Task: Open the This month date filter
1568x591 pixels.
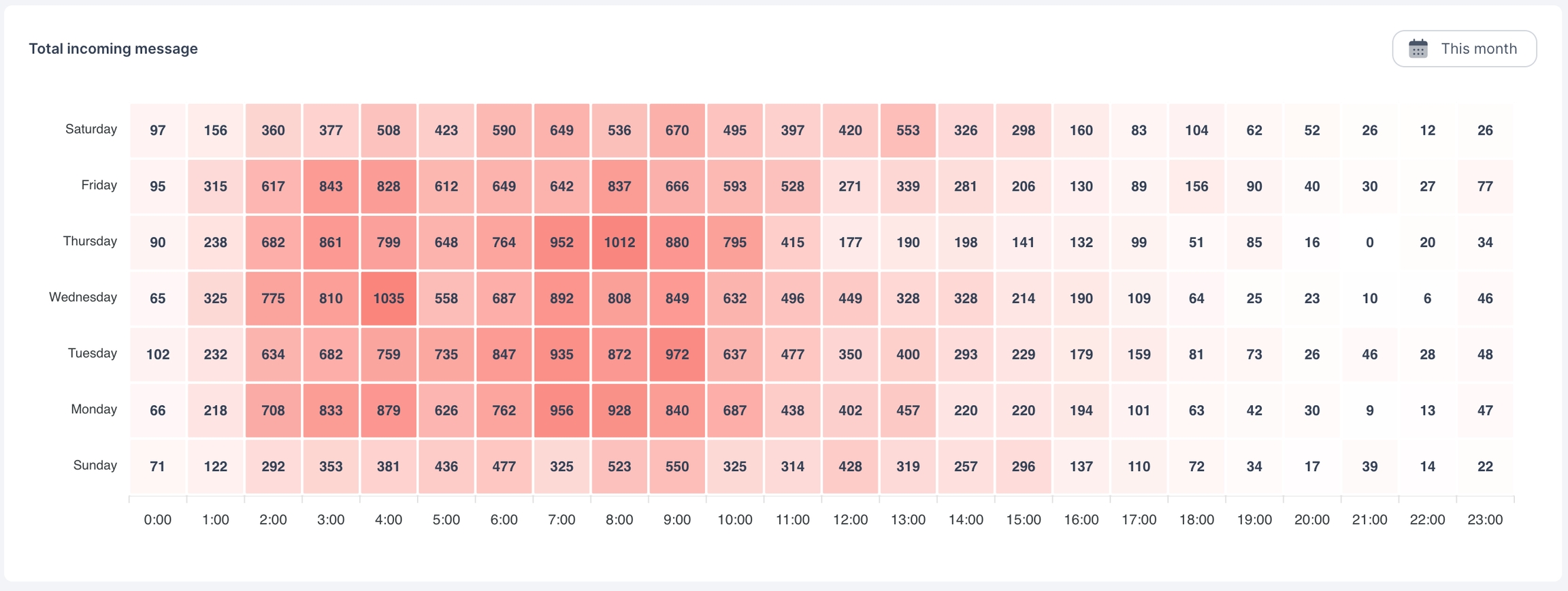Action: click(x=1464, y=49)
